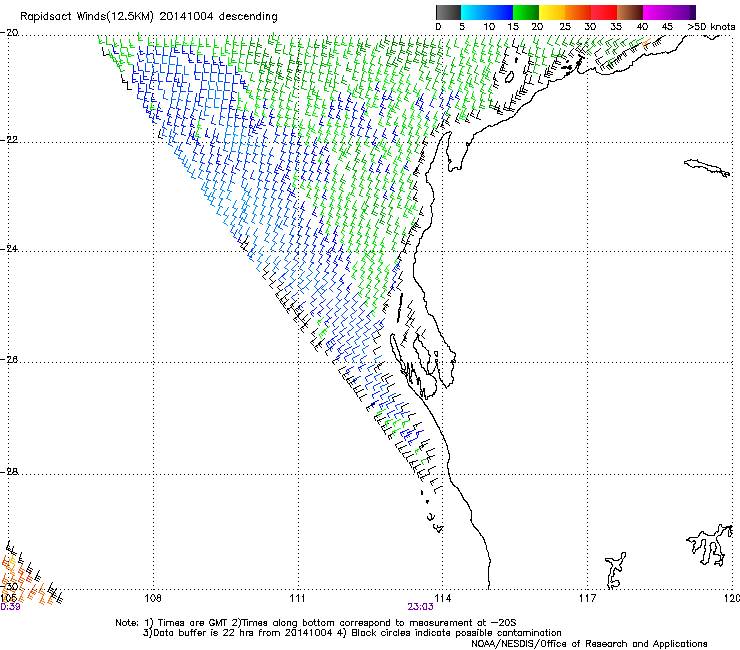Click the purple "23:03" pass time label
This screenshot has width=740, height=650.
click(x=420, y=607)
